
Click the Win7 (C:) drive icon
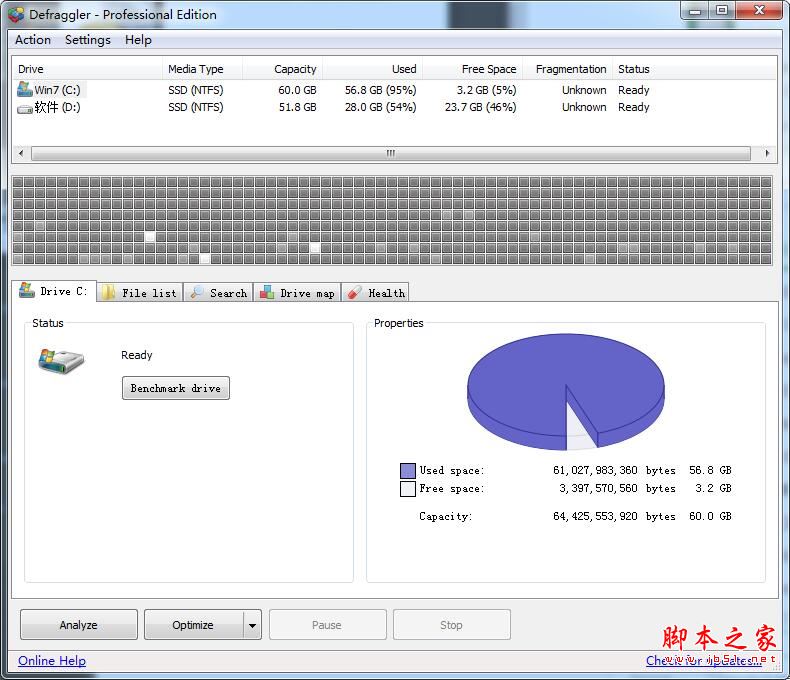click(25, 90)
